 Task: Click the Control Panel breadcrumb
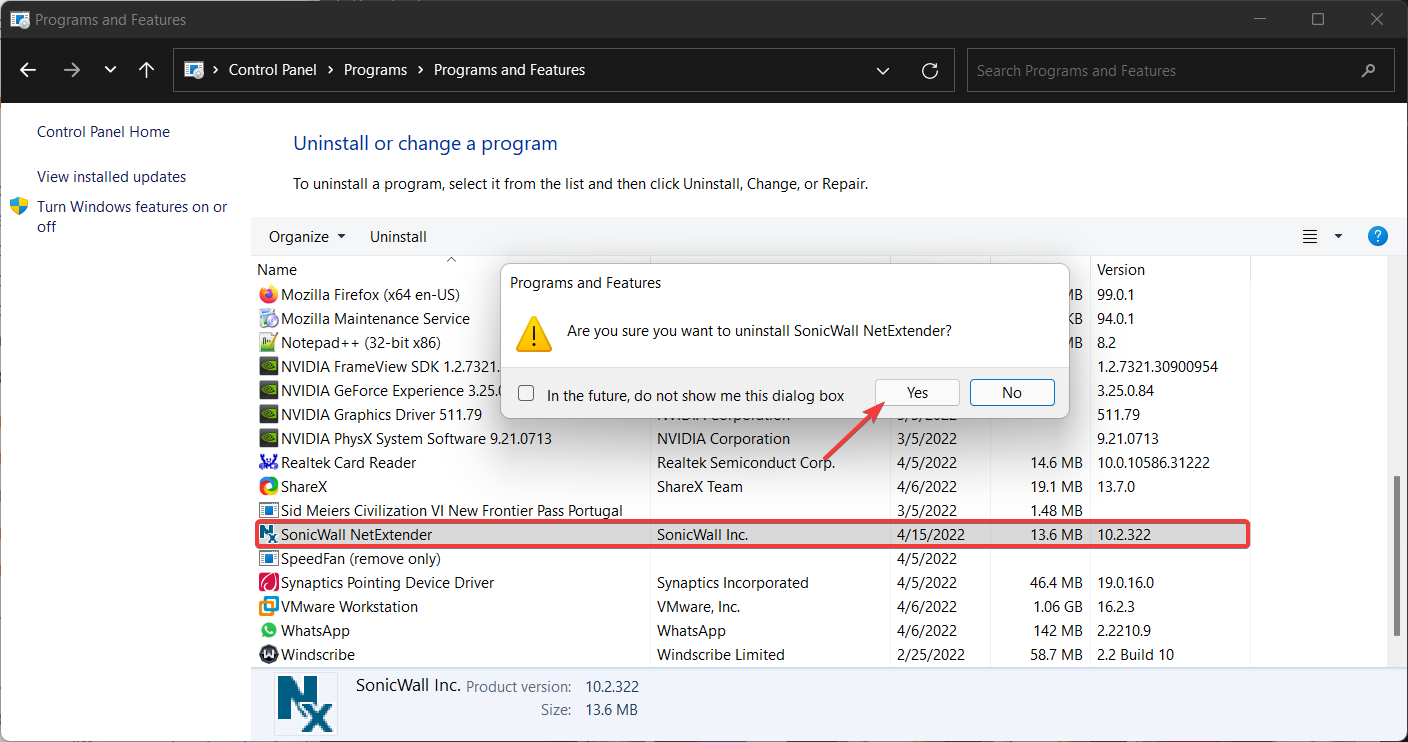272,70
